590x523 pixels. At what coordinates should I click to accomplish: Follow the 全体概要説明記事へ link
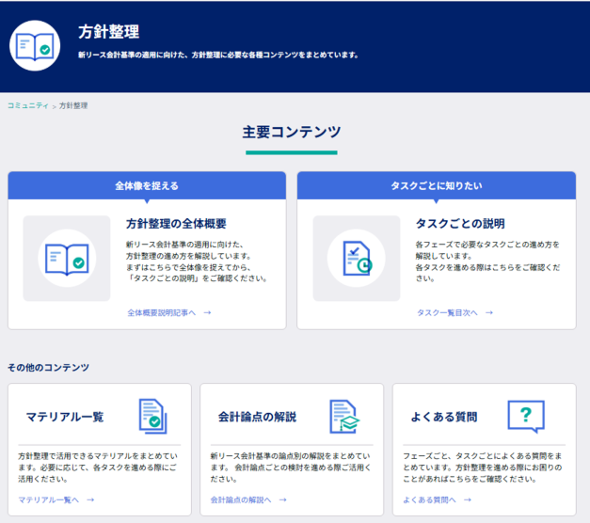tap(161, 313)
